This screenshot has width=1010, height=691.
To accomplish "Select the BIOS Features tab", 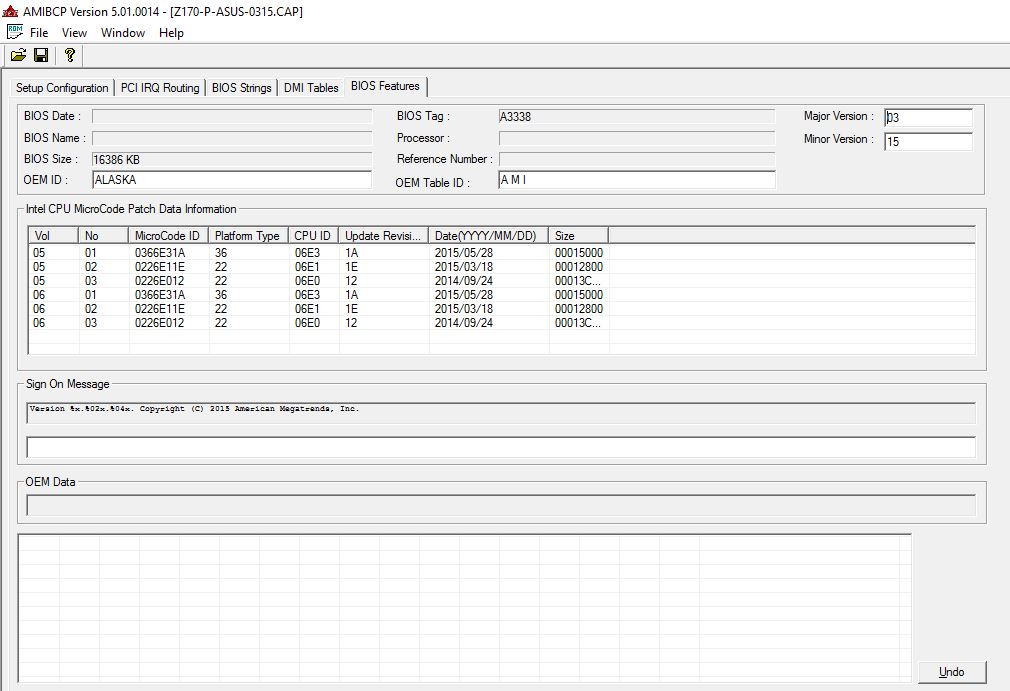I will coord(385,86).
